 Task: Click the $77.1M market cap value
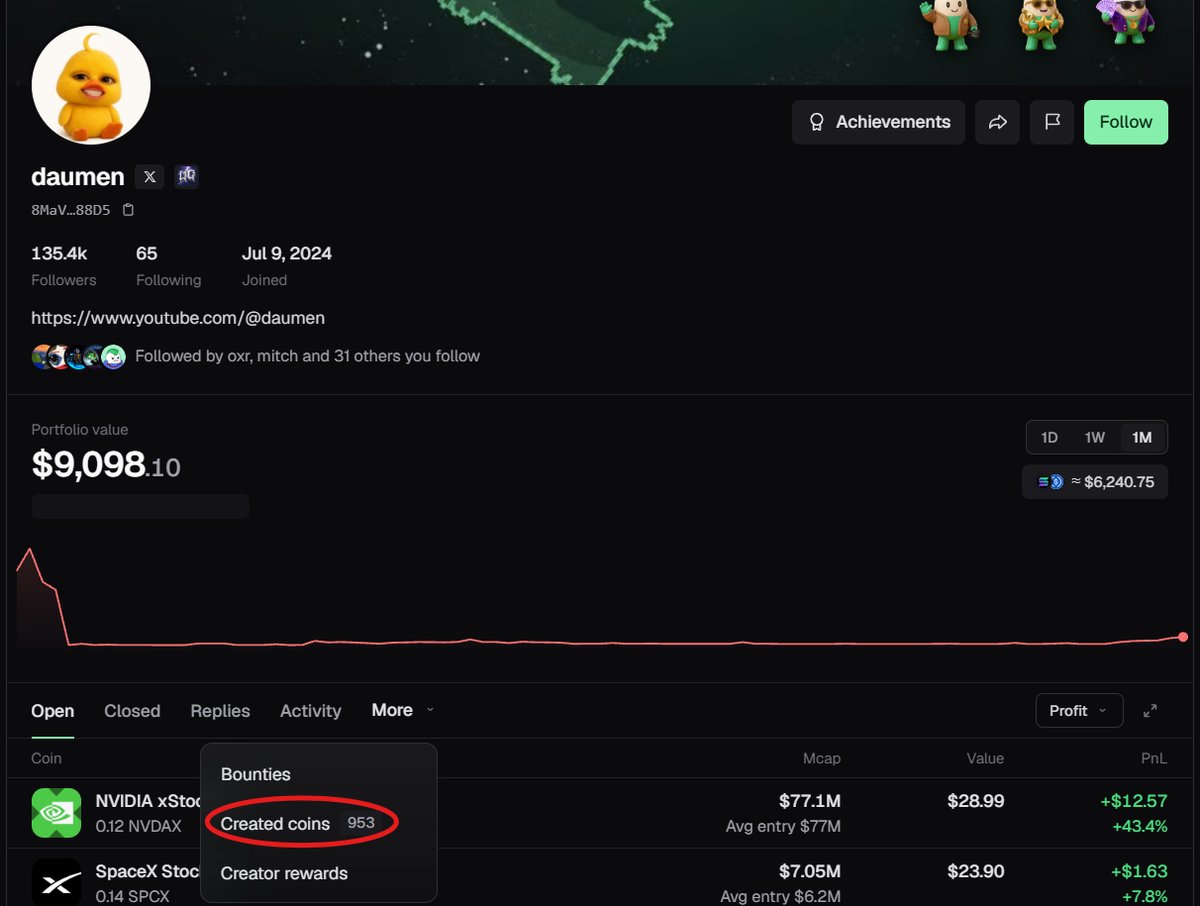coord(809,801)
